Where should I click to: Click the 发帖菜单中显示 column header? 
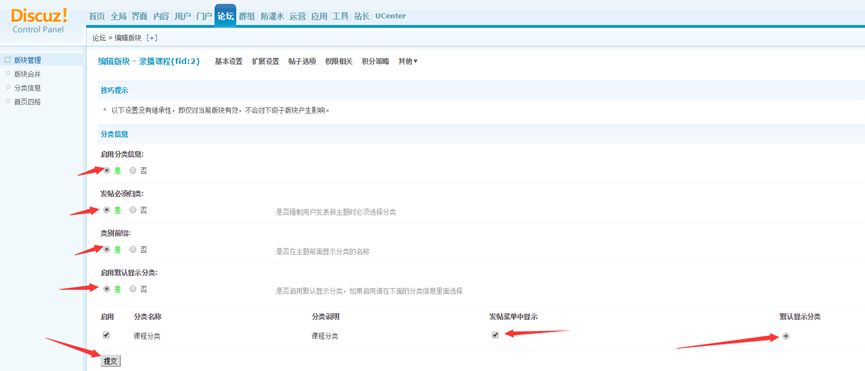[x=513, y=317]
